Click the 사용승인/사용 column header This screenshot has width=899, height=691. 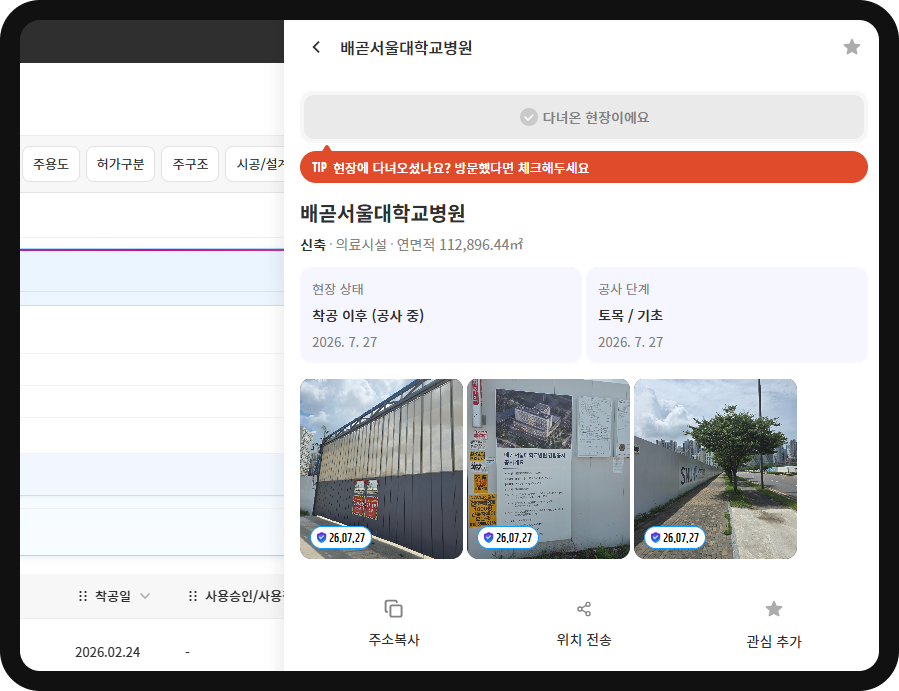[244, 596]
